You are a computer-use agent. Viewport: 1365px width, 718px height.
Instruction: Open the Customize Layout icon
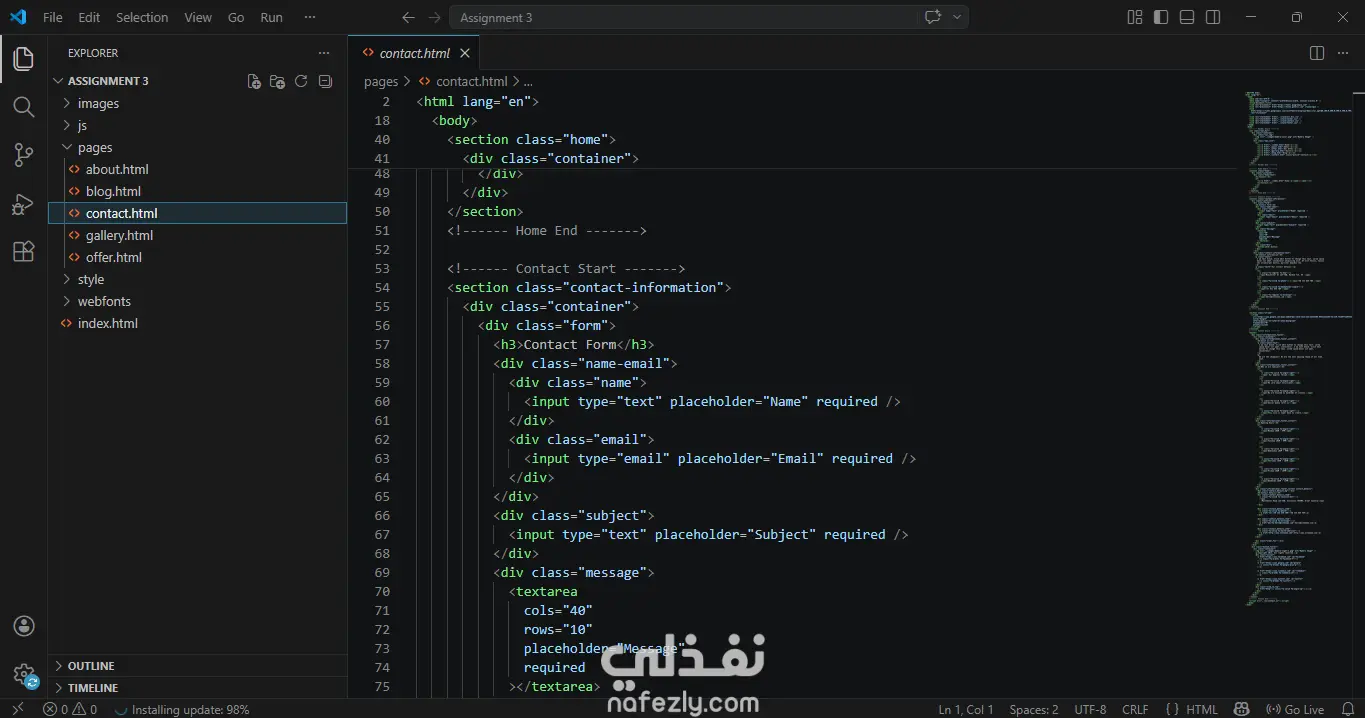[1135, 17]
